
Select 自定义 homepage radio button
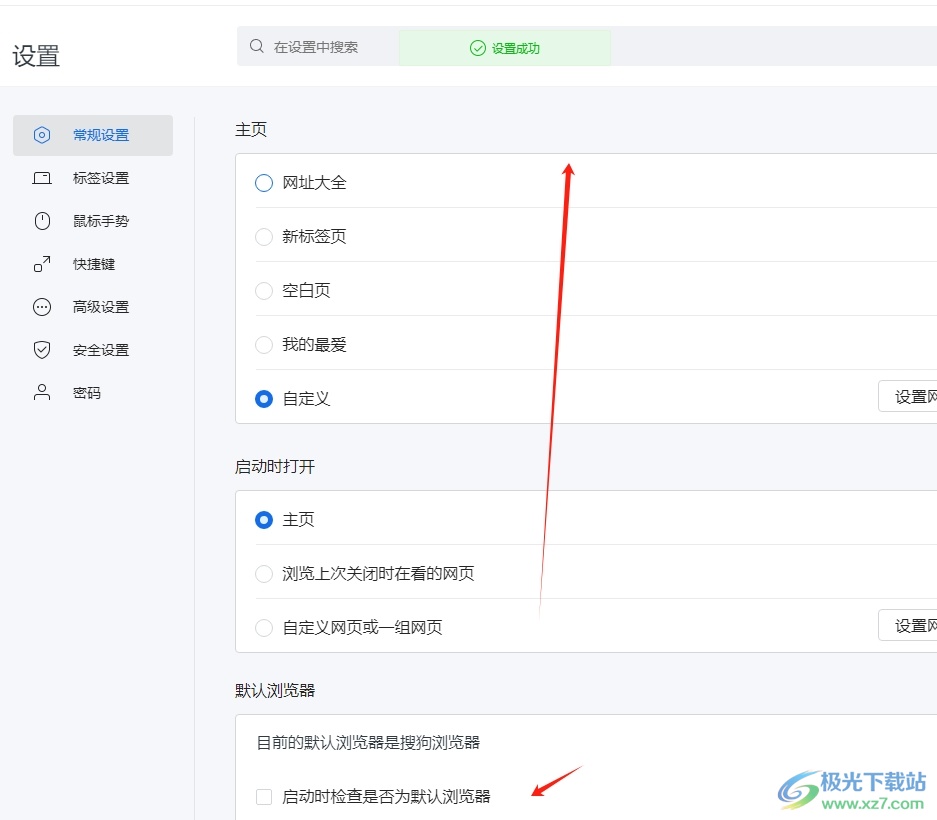(x=264, y=399)
